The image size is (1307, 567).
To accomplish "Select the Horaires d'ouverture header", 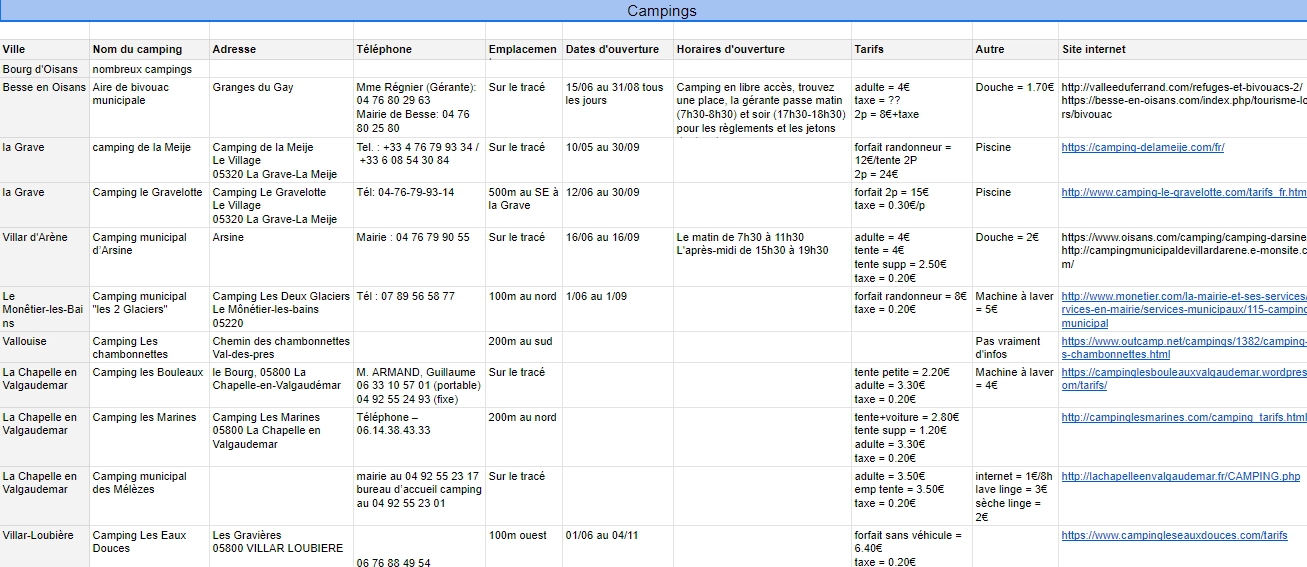I will 762,49.
